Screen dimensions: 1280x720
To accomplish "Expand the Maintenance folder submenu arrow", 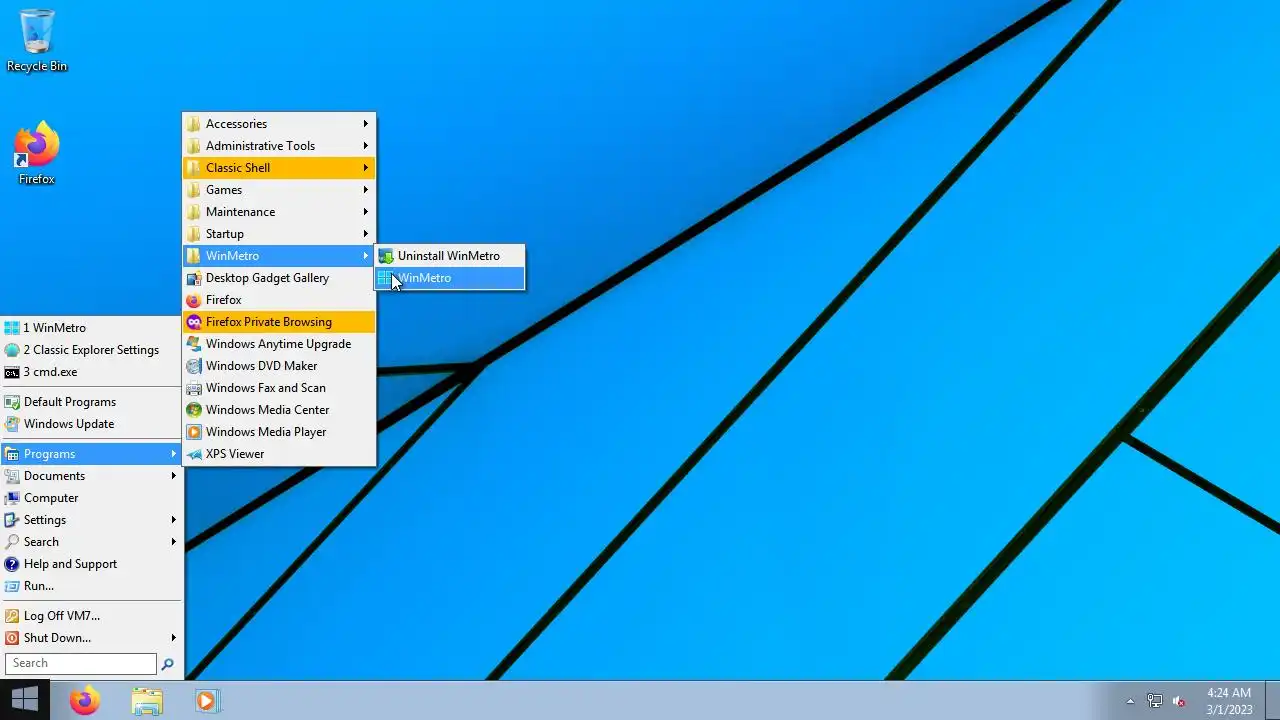I will point(366,212).
